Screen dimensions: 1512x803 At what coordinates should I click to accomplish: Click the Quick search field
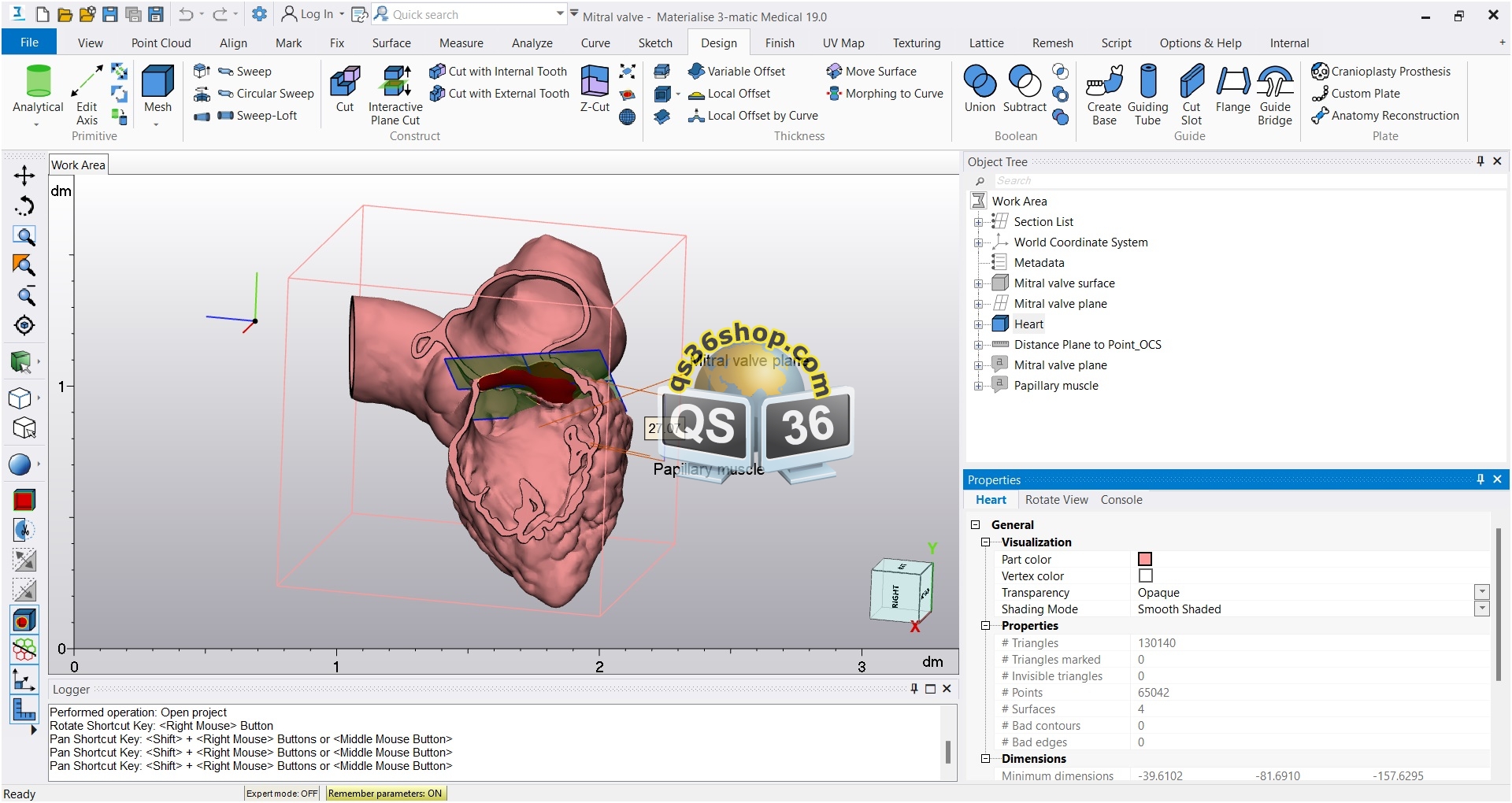point(469,14)
